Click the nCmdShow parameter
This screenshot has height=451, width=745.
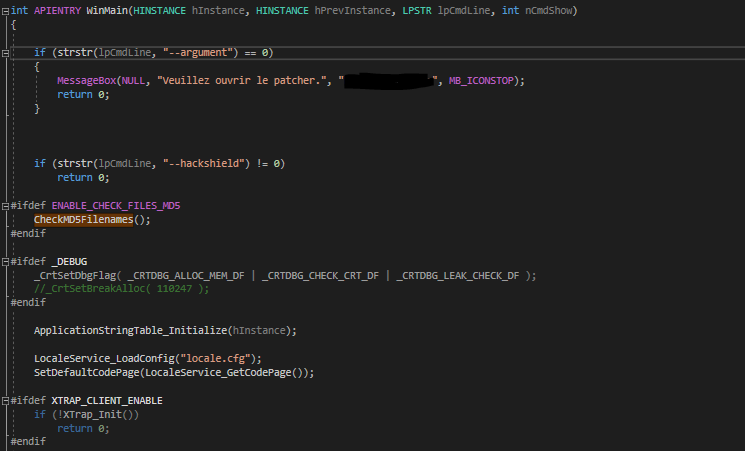548,10
